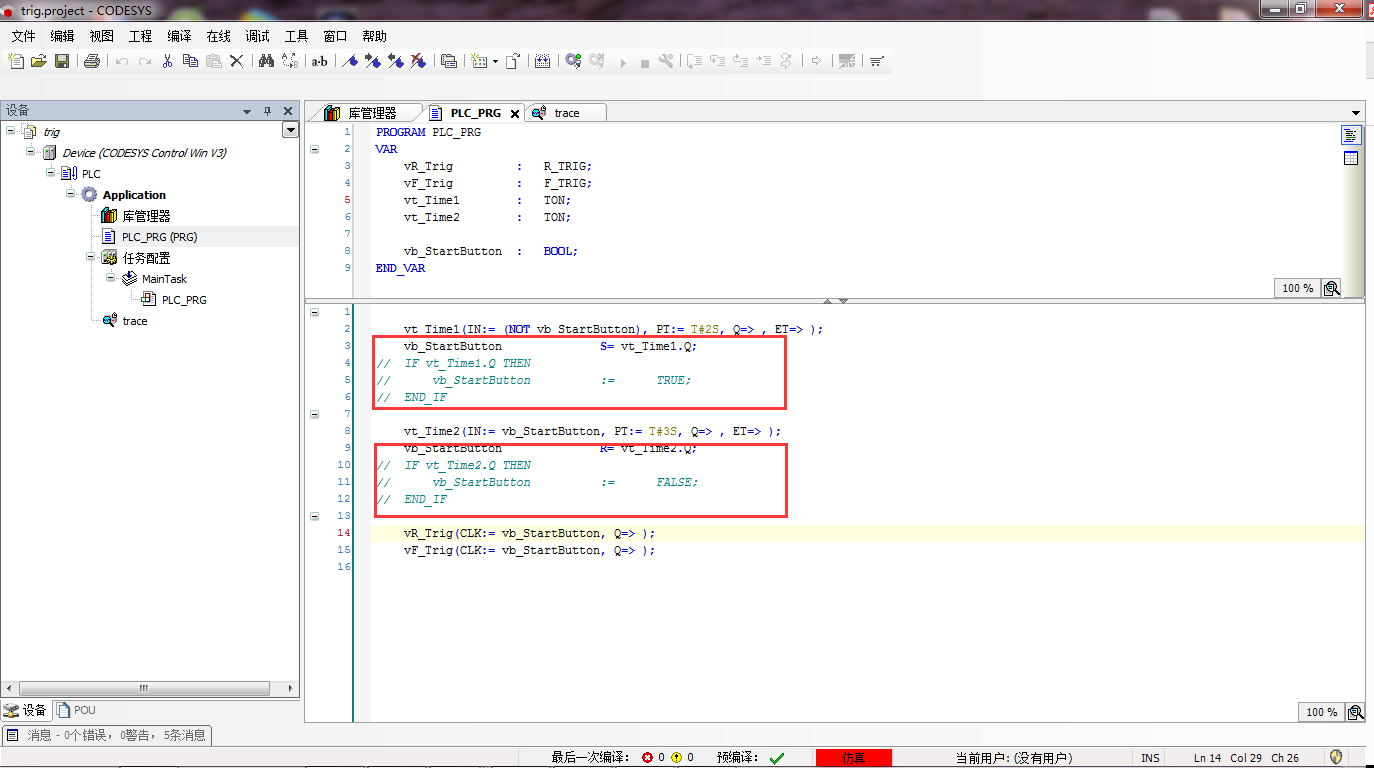Open the 消息 messages panel button
This screenshot has width=1374, height=768.
tap(107, 735)
